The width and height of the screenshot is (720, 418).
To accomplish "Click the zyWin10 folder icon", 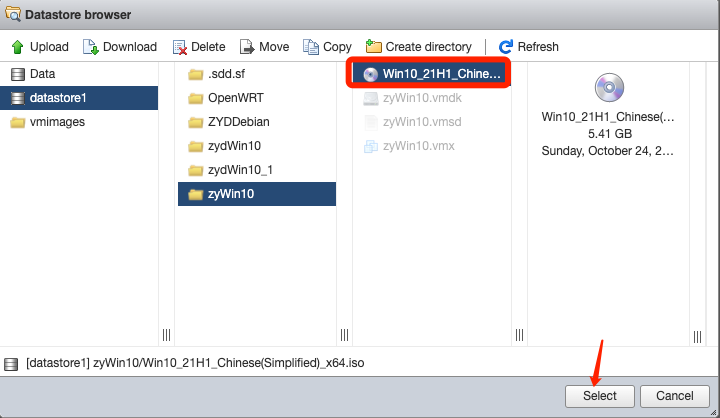I will click(196, 194).
